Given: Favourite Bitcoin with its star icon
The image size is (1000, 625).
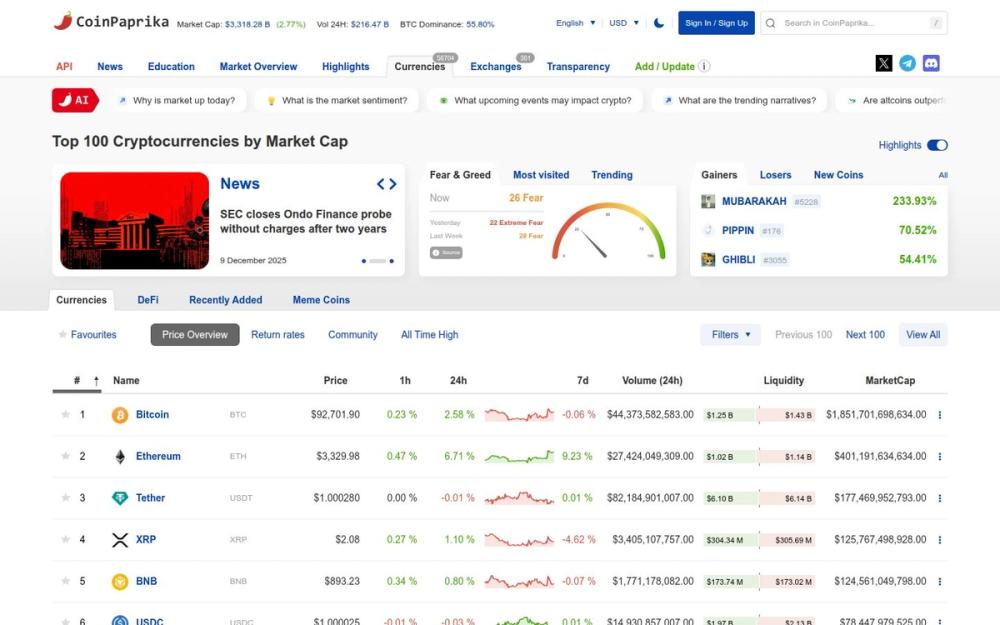Looking at the screenshot, I should point(65,415).
